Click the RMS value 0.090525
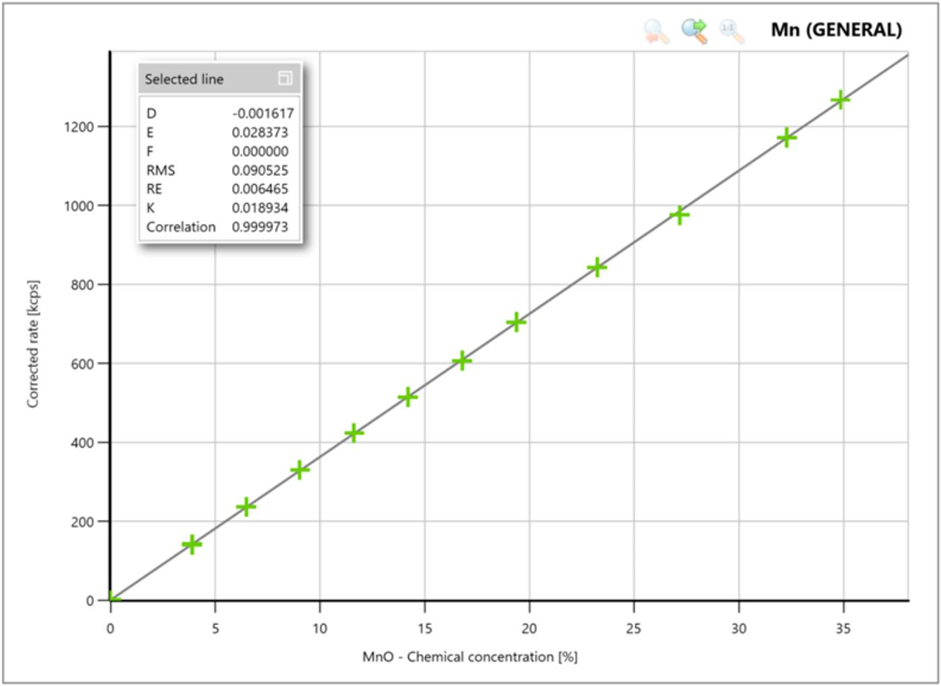Image resolution: width=941 pixels, height=686 pixels. point(260,170)
